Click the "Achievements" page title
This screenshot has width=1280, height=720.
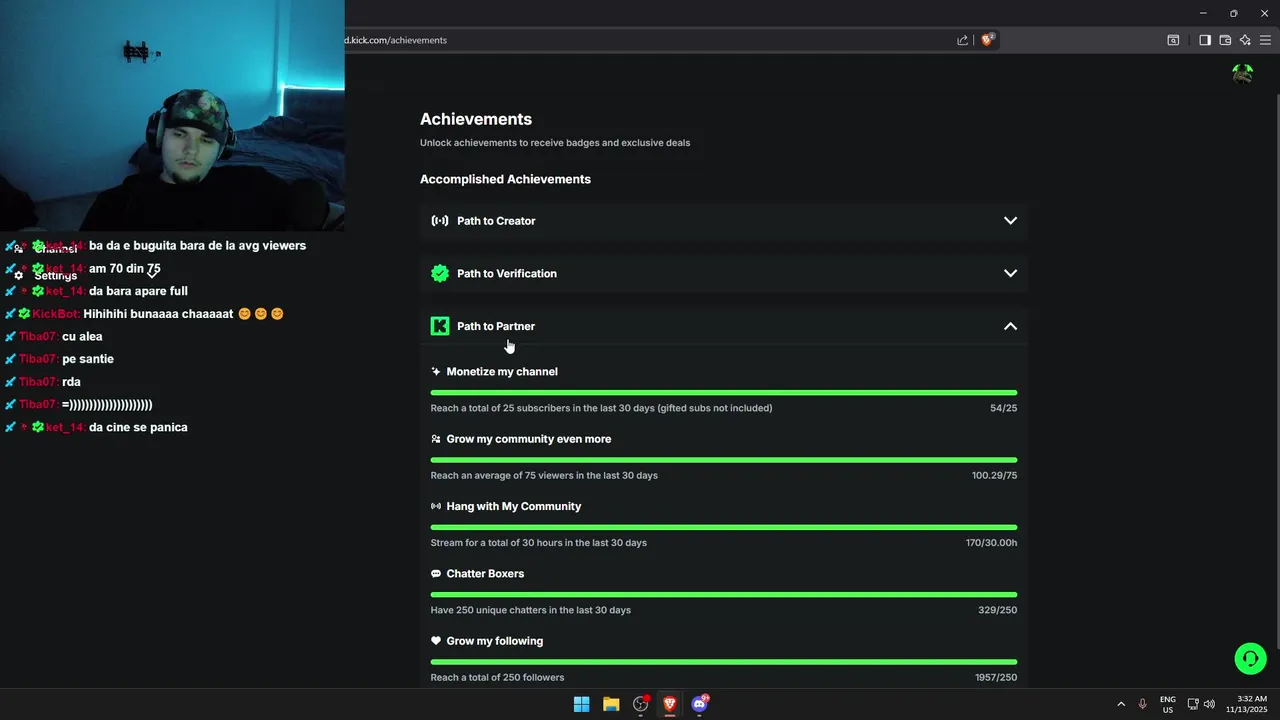(476, 119)
